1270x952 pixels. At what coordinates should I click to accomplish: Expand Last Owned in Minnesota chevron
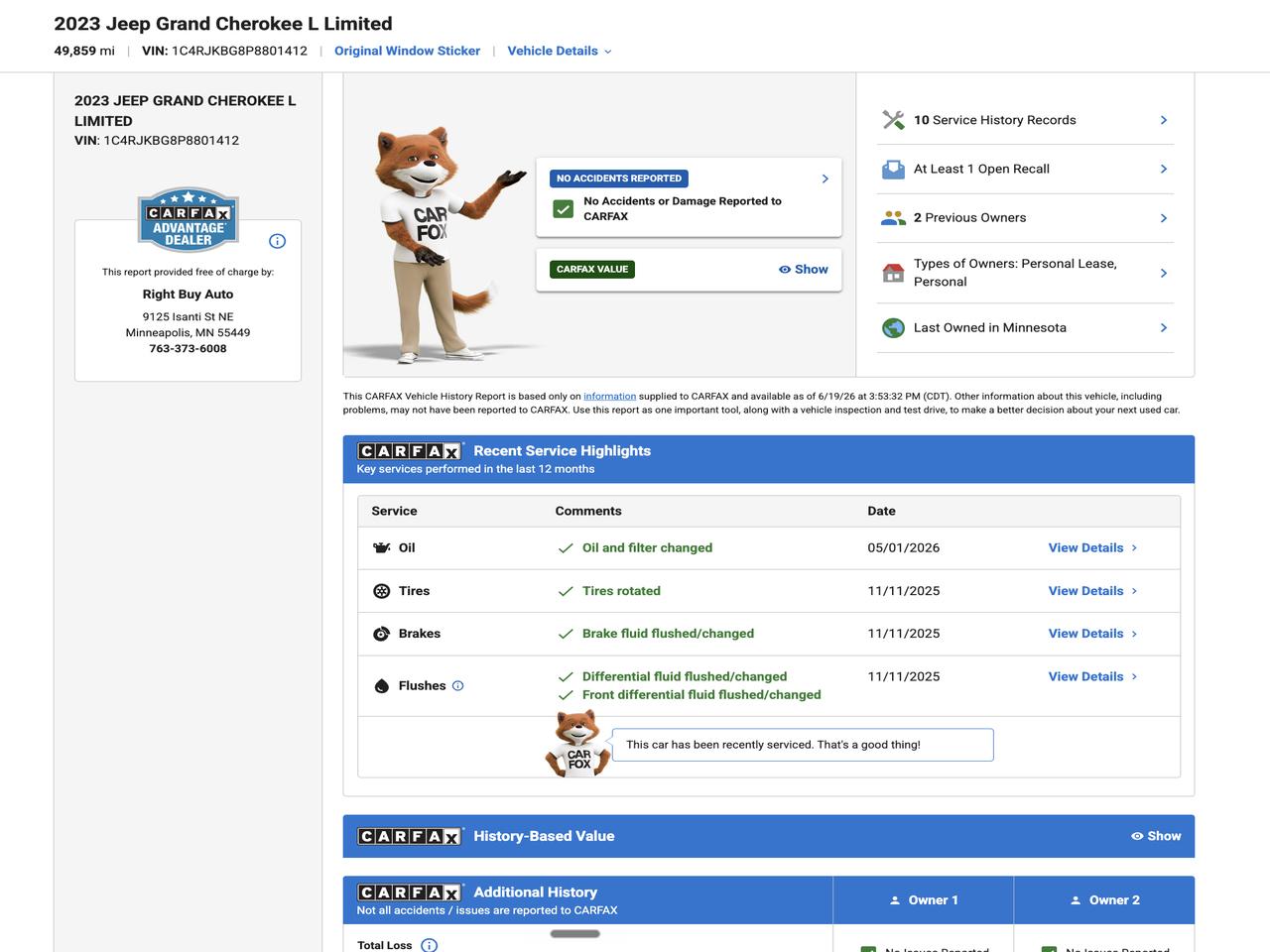[1164, 327]
